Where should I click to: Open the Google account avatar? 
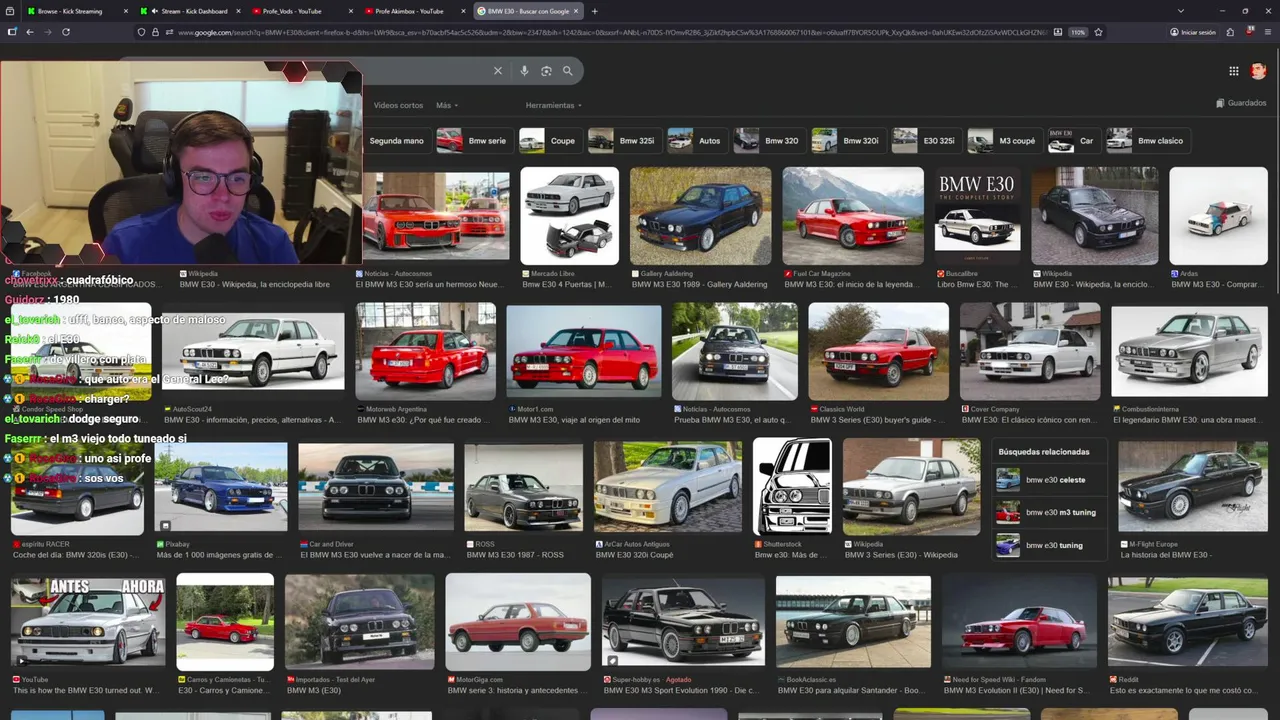1258,71
